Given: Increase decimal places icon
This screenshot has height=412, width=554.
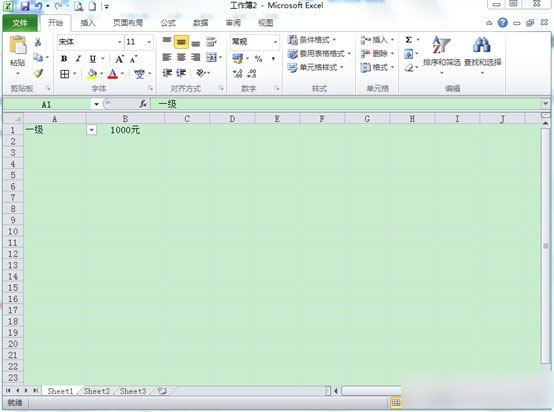Looking at the screenshot, I should 237,73.
